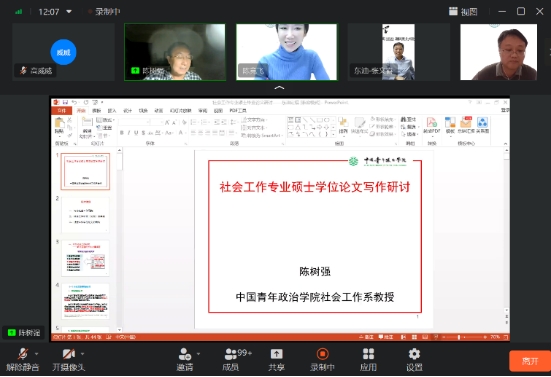Expand audio options arrow beside microphone

(37, 354)
